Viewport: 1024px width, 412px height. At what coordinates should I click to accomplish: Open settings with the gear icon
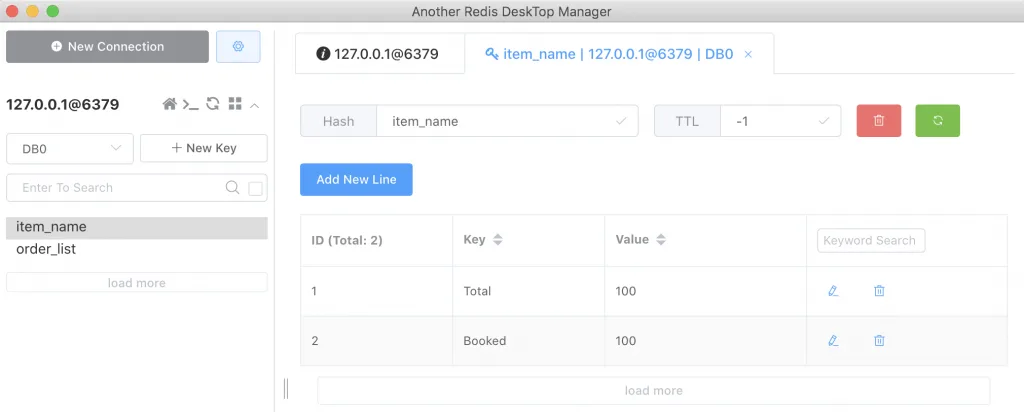pos(238,46)
